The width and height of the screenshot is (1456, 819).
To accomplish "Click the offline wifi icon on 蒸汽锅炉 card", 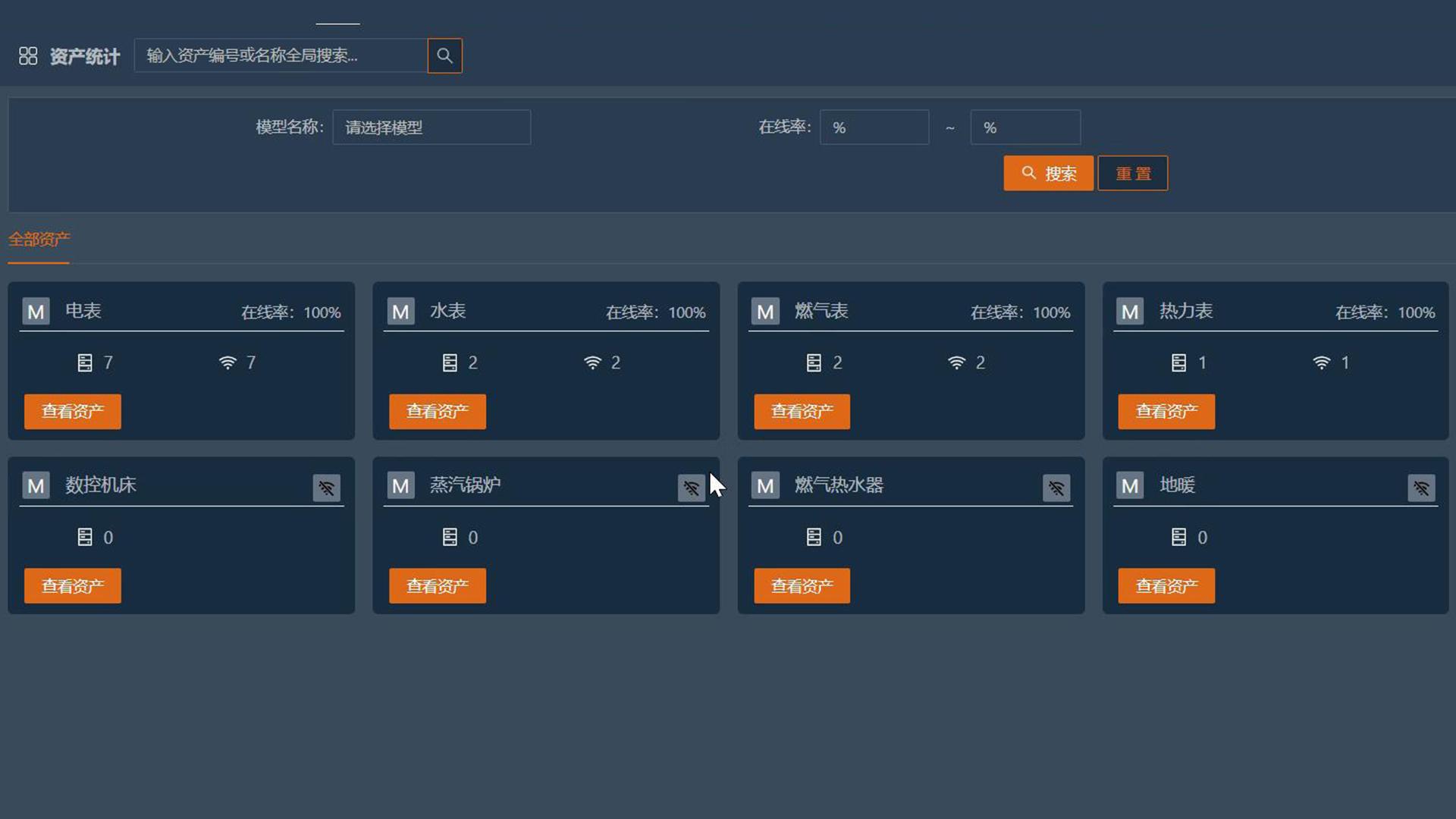I will (x=692, y=488).
